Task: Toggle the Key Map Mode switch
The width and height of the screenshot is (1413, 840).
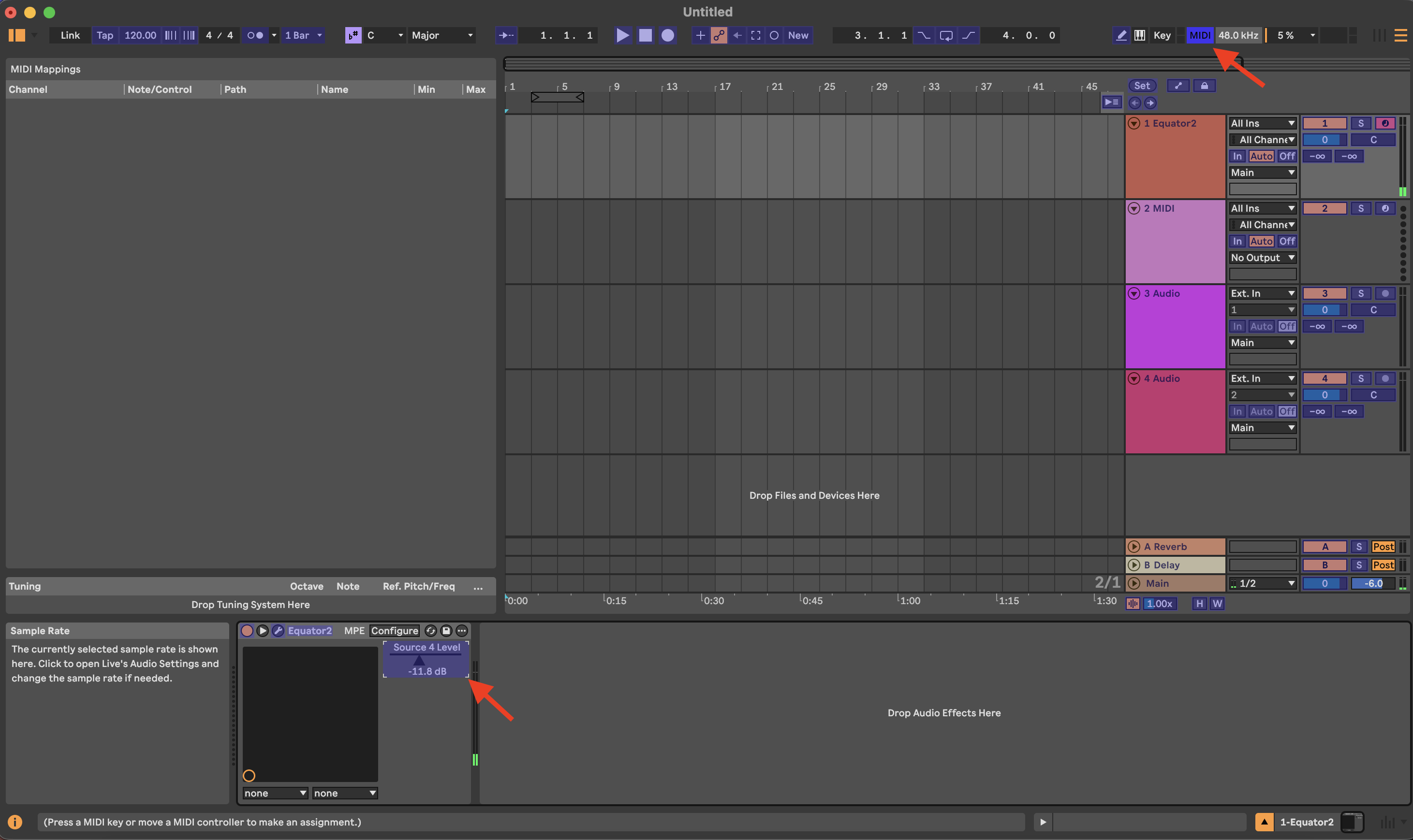Action: (1162, 35)
